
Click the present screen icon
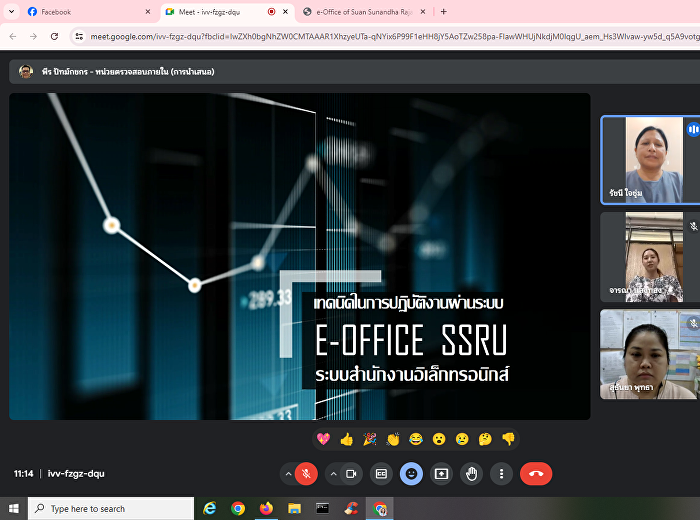[x=441, y=474]
